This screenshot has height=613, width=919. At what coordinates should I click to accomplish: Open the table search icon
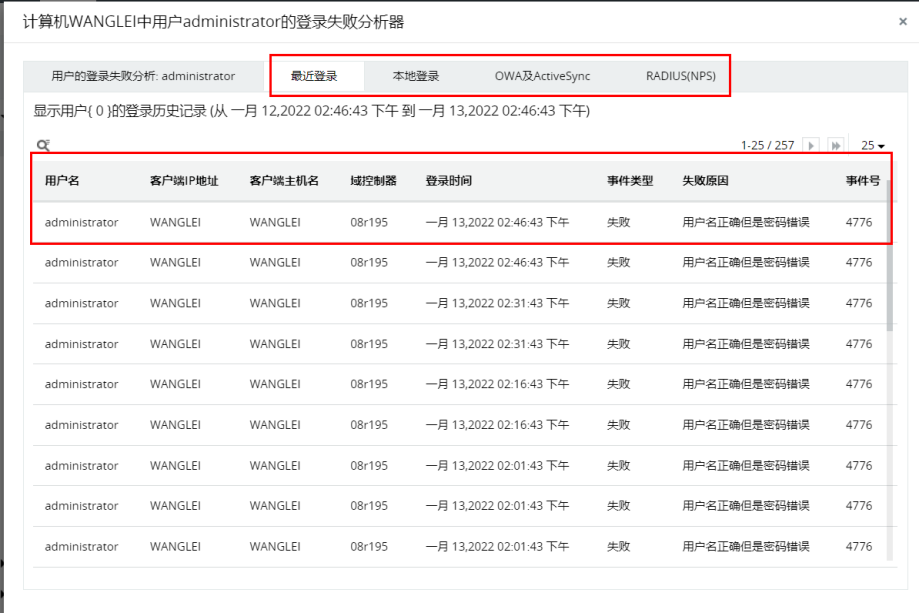point(43,145)
